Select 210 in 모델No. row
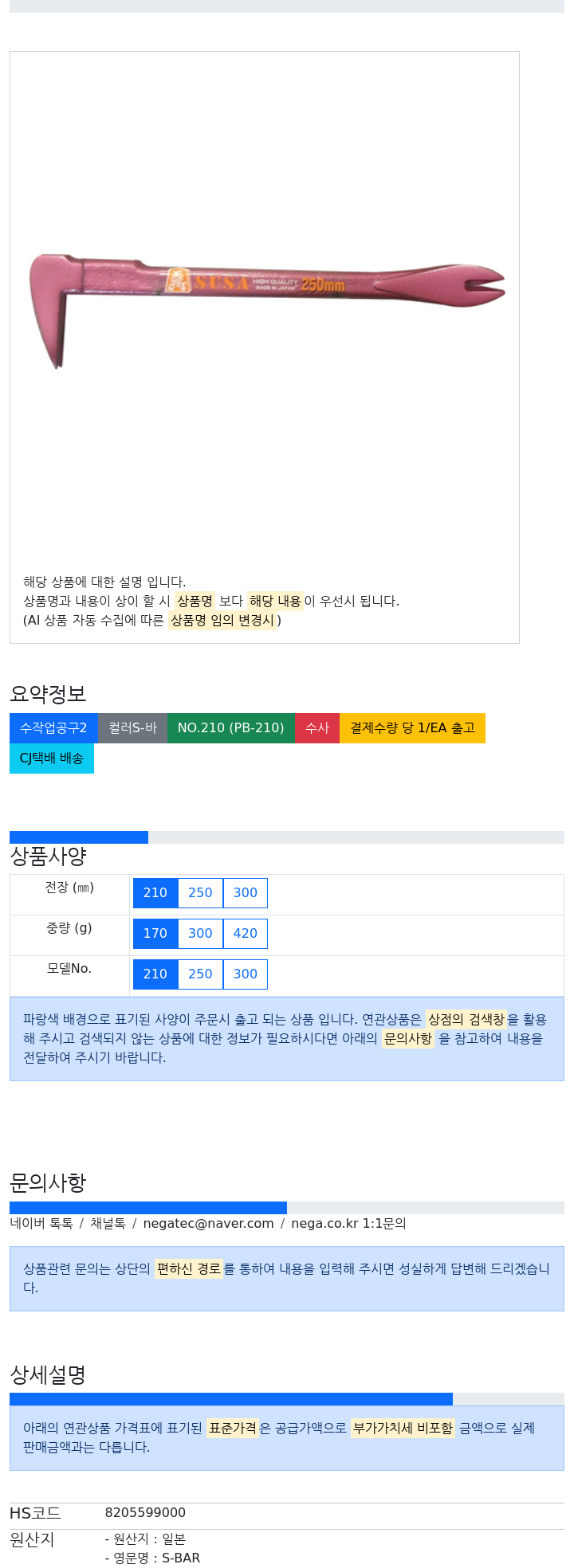The height and width of the screenshot is (1568, 574). 155,974
